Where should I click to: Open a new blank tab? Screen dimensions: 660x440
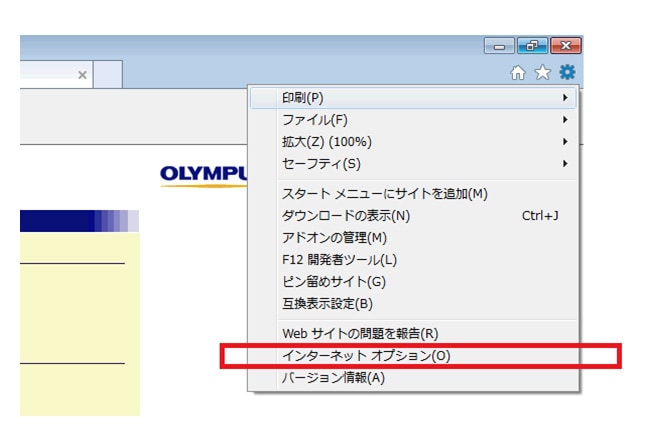(x=108, y=75)
